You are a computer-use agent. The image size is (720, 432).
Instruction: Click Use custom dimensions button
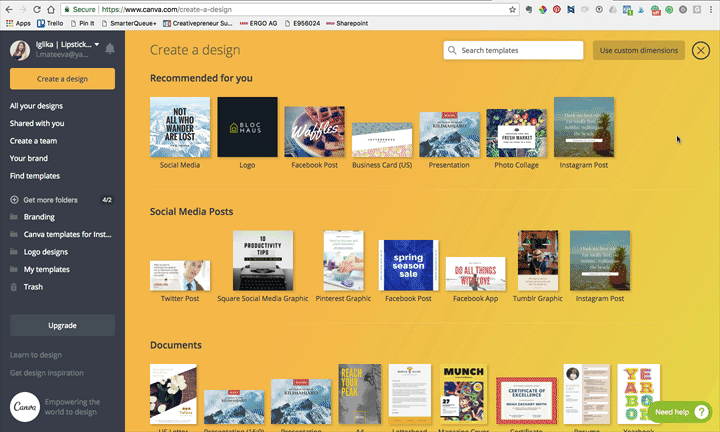(639, 50)
